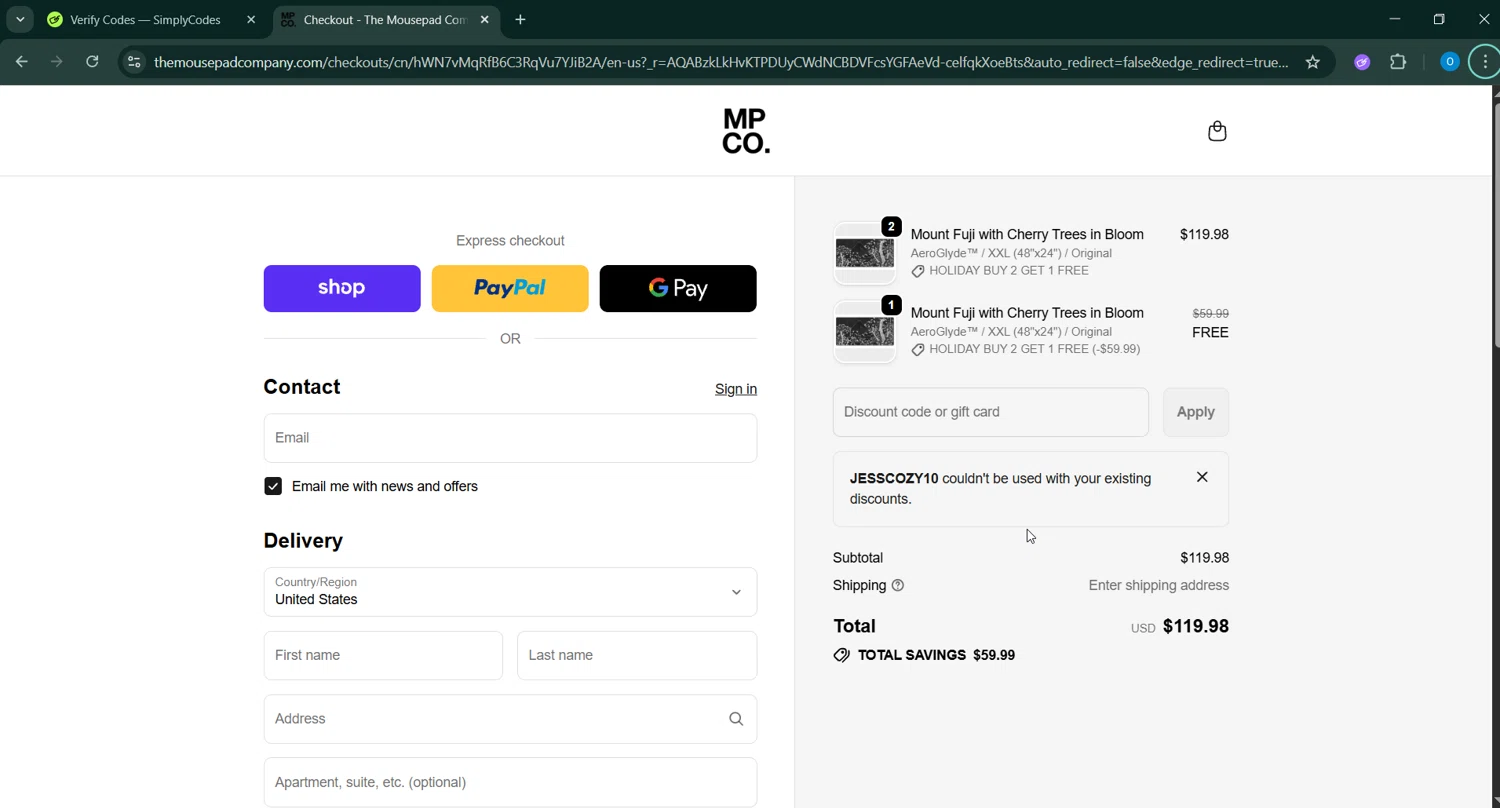Click the HOLIDAY BUY 2 GET 1 FREE tag icon on first item

coord(918,271)
